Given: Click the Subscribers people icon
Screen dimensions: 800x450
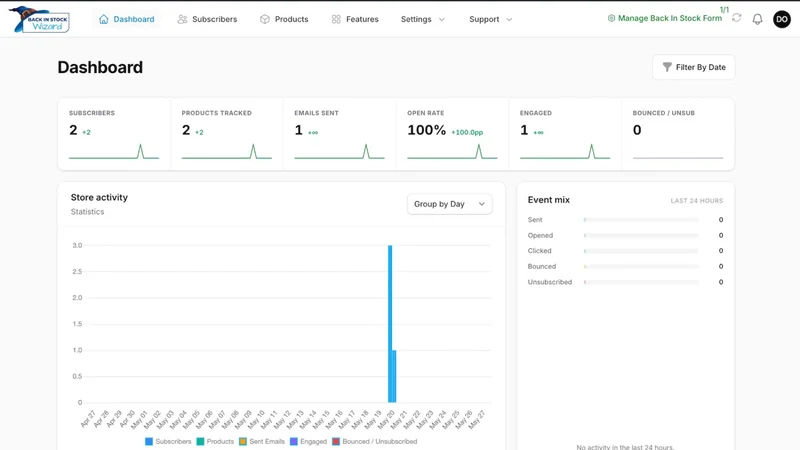Looking at the screenshot, I should pyautogui.click(x=182, y=19).
